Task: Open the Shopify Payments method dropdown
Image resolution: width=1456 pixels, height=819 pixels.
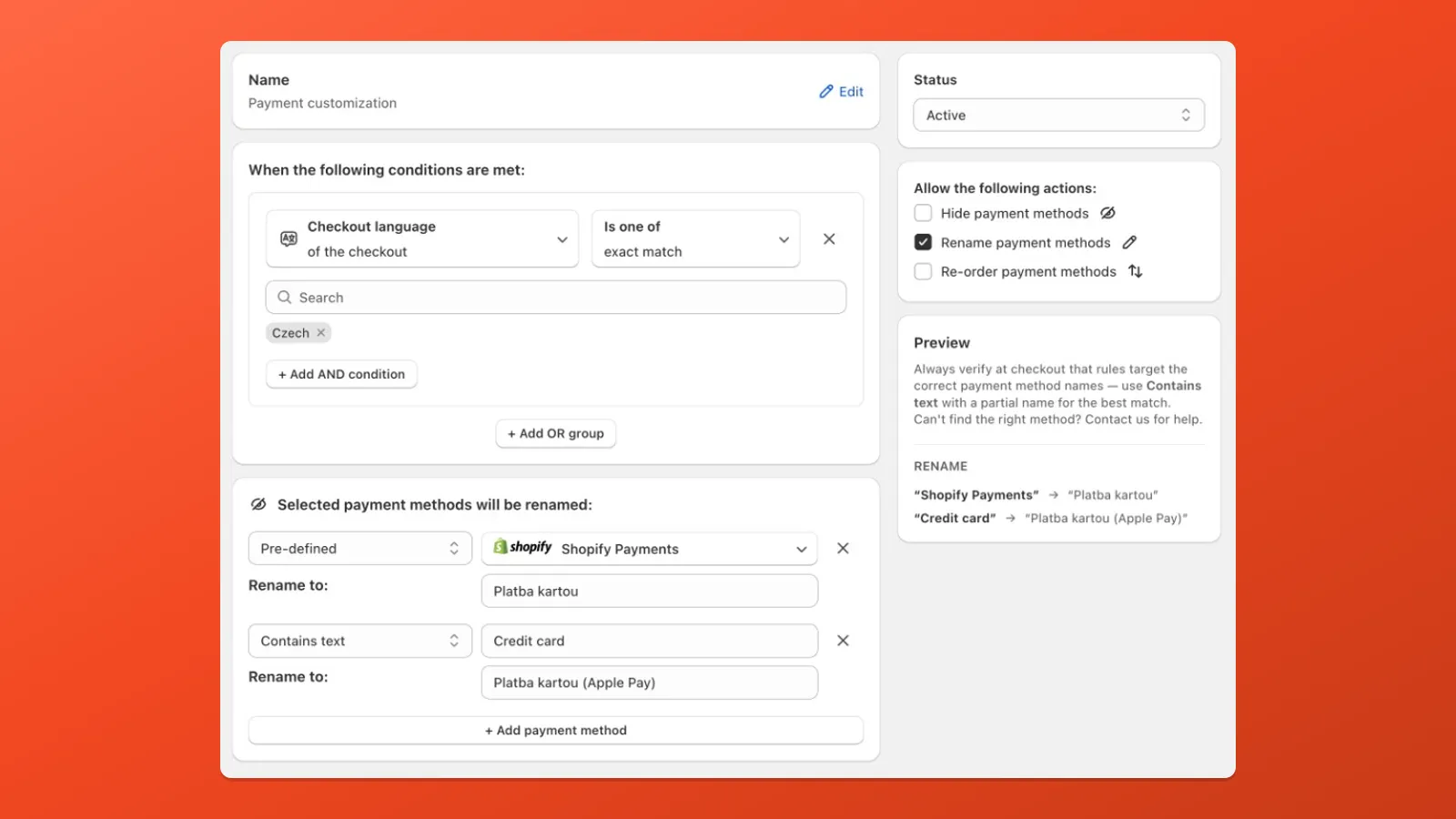Action: click(800, 549)
